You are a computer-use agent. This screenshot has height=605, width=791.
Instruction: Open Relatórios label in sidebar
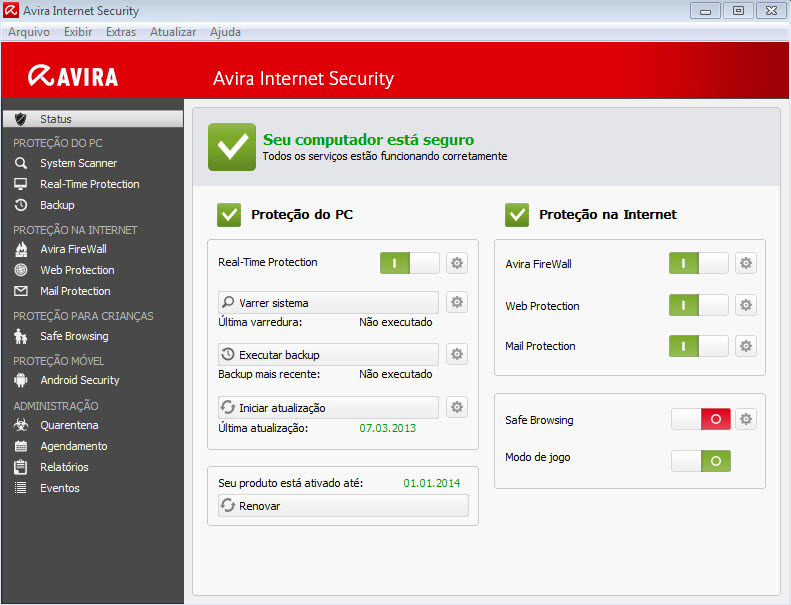point(65,467)
